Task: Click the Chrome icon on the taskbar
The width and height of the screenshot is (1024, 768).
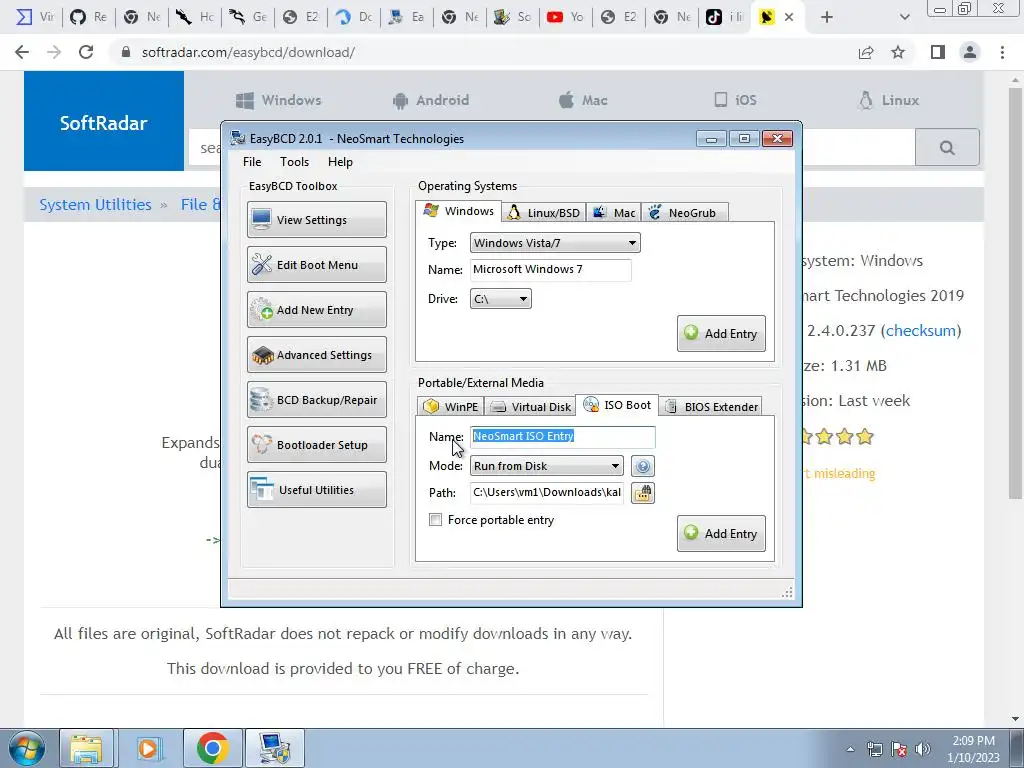Action: tap(212, 748)
